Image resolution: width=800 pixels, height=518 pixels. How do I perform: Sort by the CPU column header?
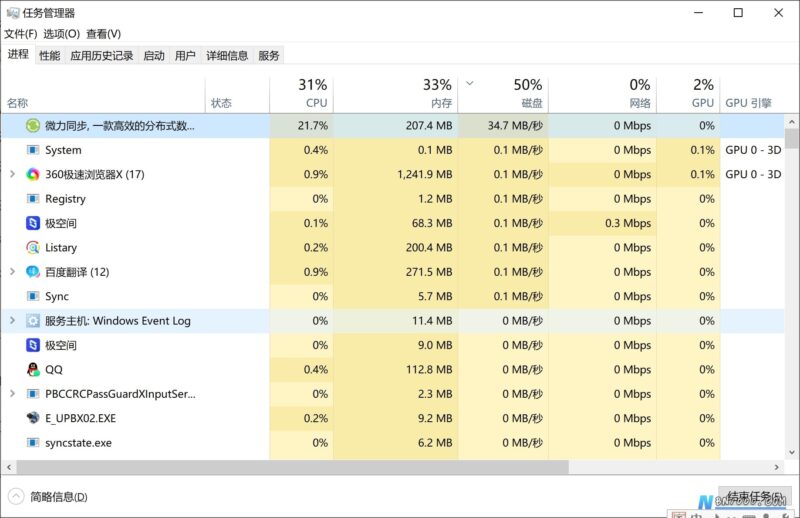pos(301,94)
